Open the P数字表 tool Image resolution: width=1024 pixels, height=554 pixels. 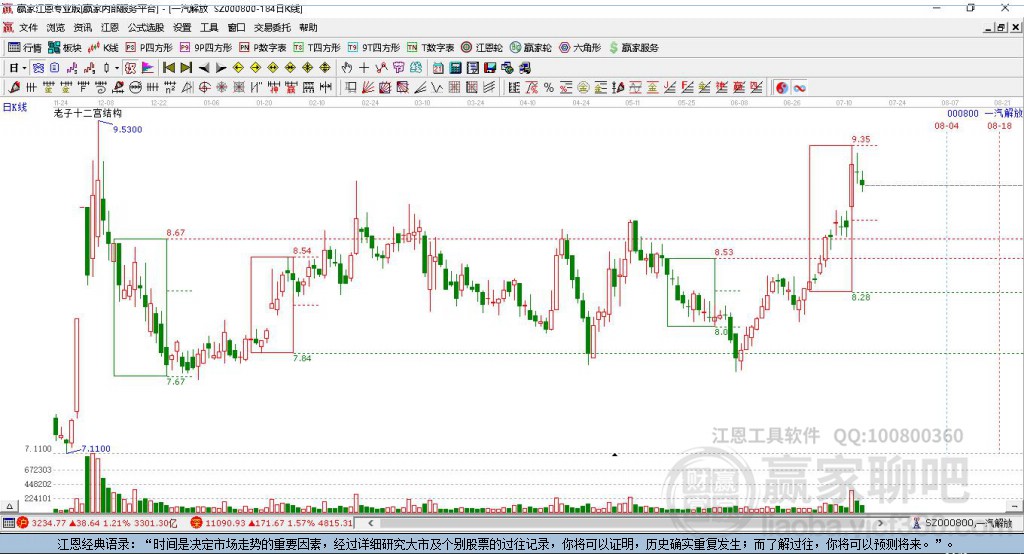pos(263,47)
